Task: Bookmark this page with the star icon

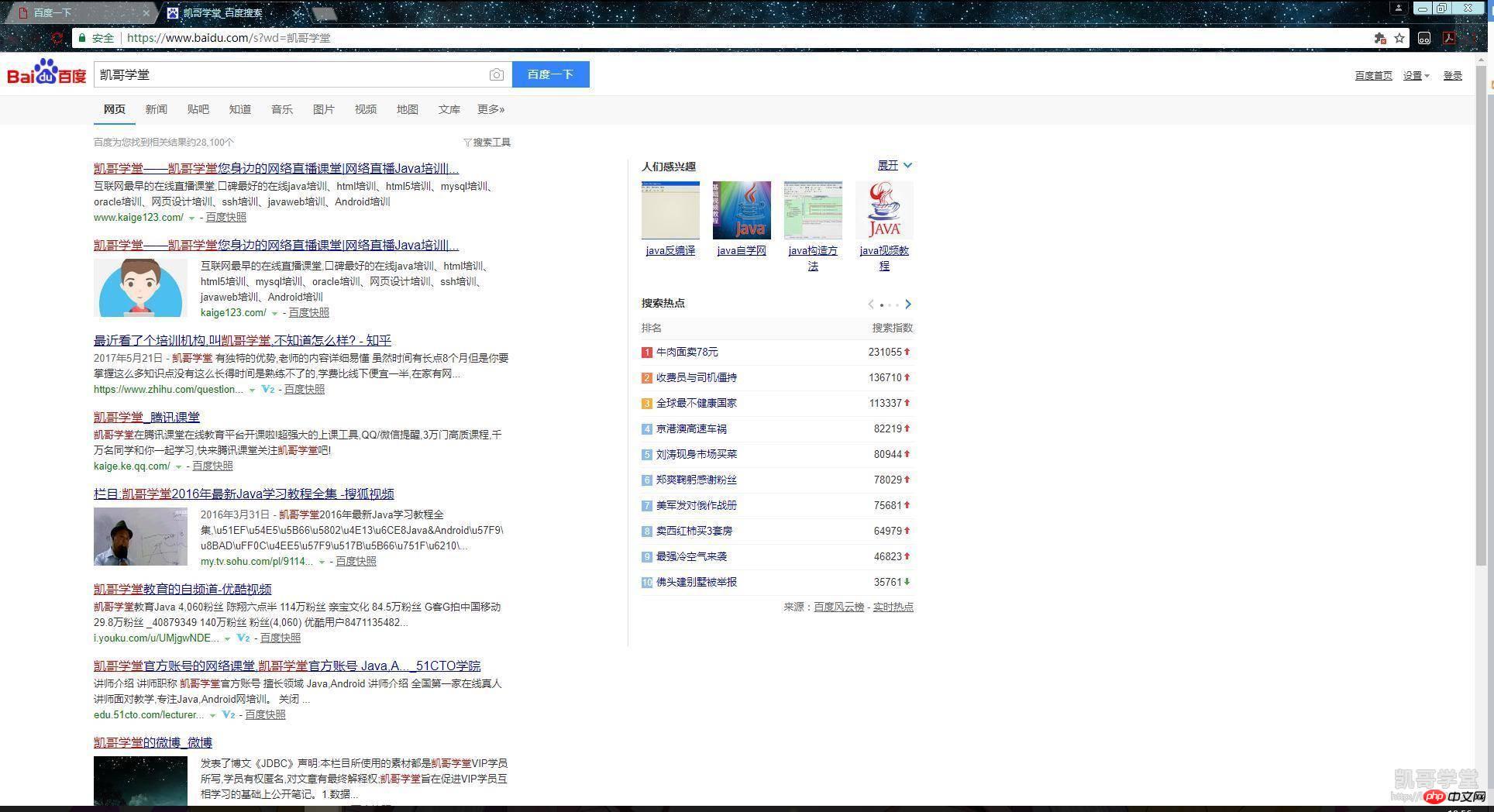Action: click(x=1399, y=38)
